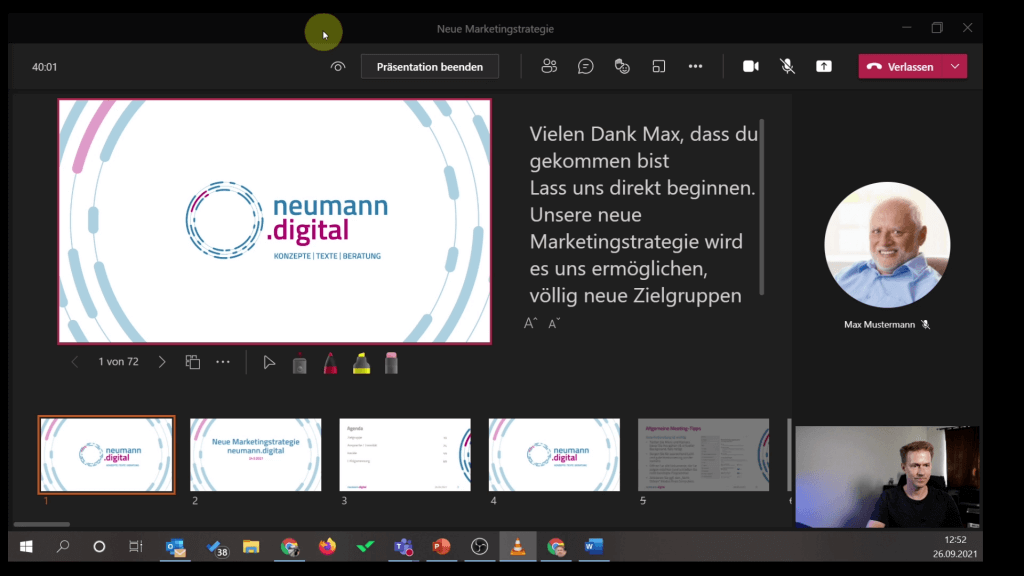1024x576 pixels.
Task: Select the laser pointer tool
Action: 300,364
